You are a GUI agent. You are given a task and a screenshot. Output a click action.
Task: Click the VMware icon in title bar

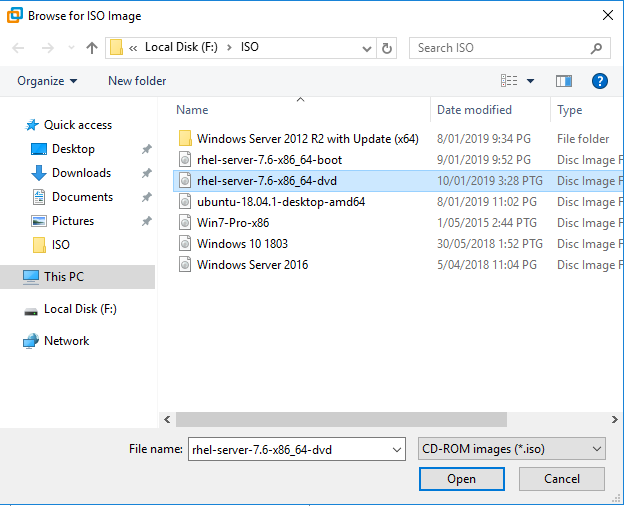click(15, 16)
